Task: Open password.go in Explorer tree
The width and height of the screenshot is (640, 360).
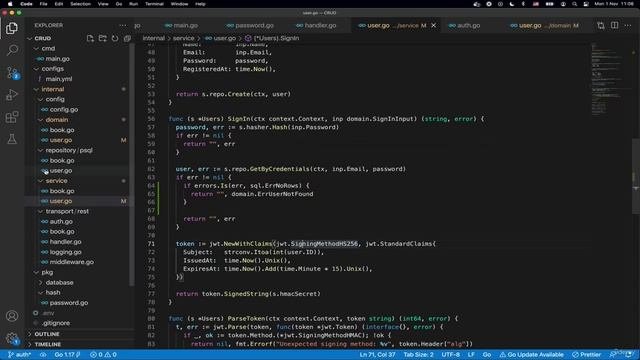Action: pos(69,303)
